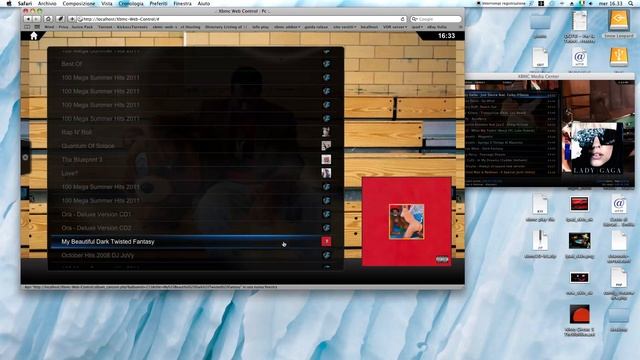Click the album thumbnail on The Blueprint 3 row
Image resolution: width=640 pixels, height=360 pixels.
pos(326,159)
